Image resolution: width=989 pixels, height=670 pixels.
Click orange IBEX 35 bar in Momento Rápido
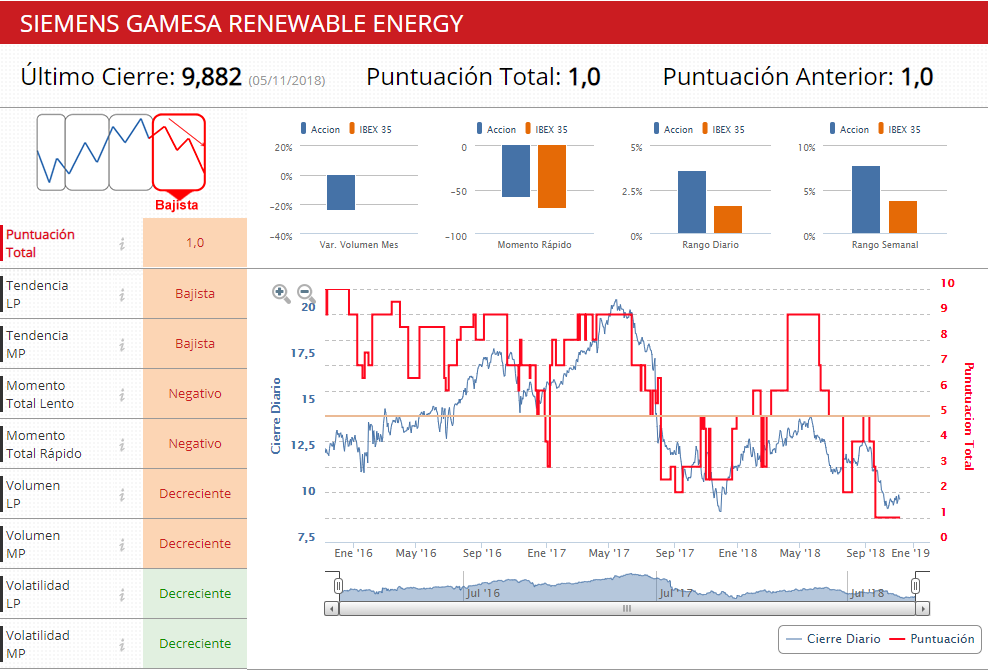coord(552,176)
